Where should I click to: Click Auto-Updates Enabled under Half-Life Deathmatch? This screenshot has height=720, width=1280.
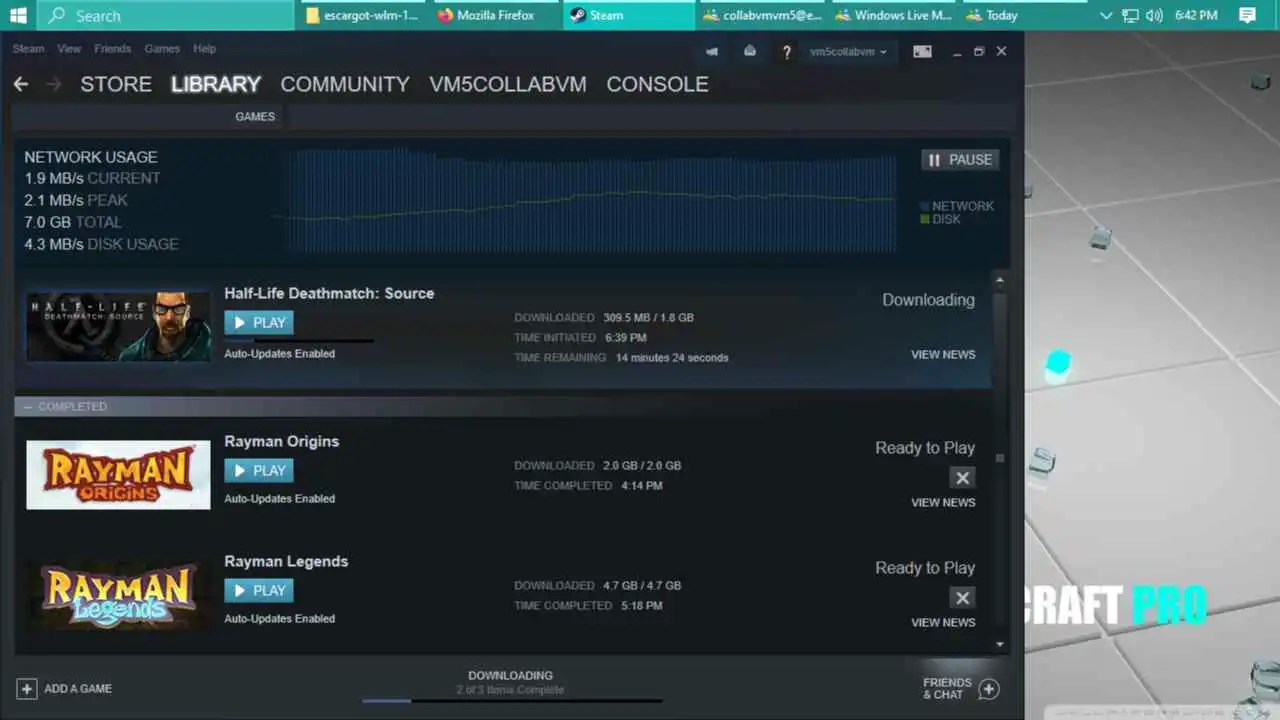click(x=279, y=354)
